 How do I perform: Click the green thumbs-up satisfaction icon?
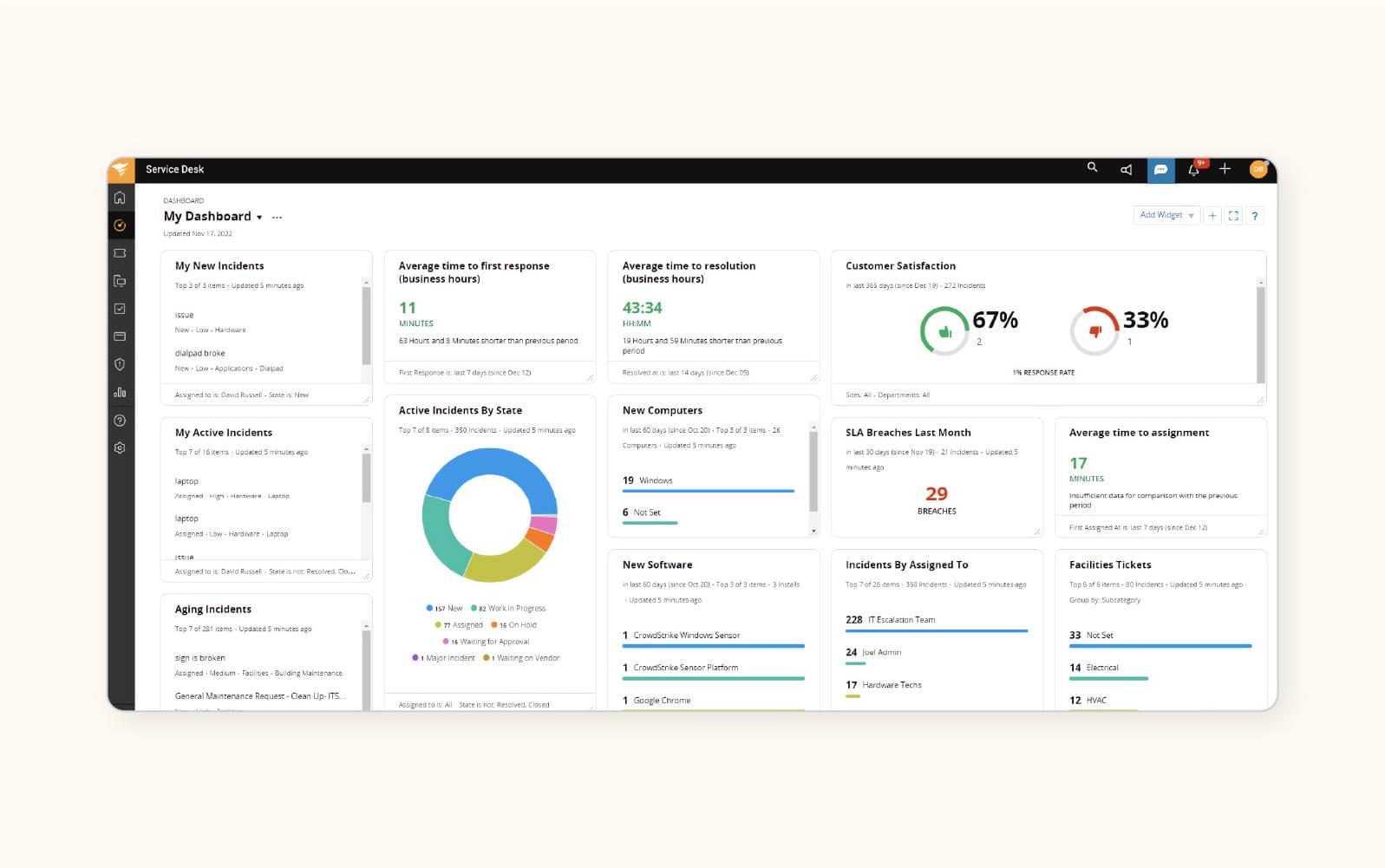[x=944, y=331]
